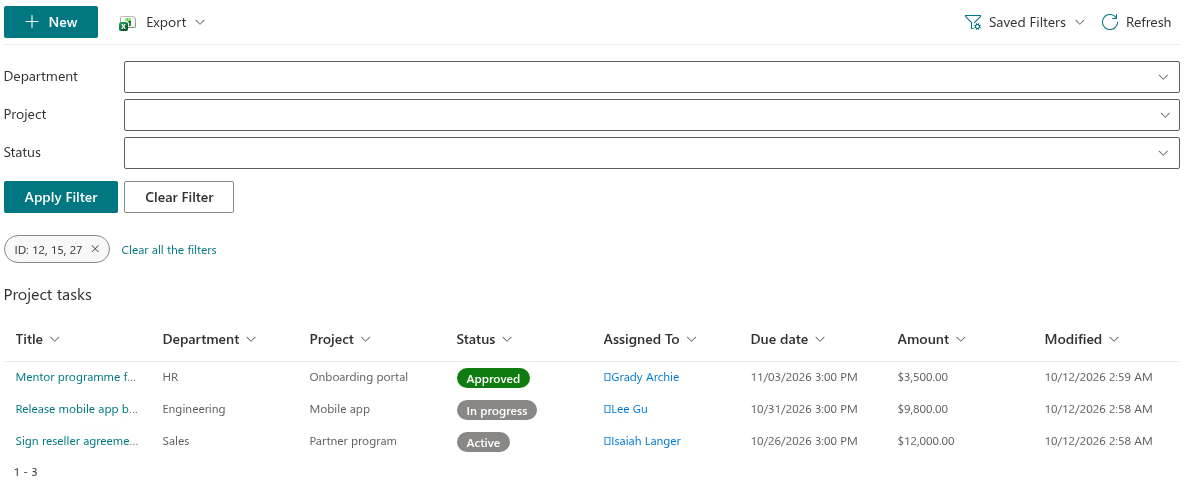The image size is (1195, 485).
Task: Open the Department filter combo box
Action: [x=652, y=77]
